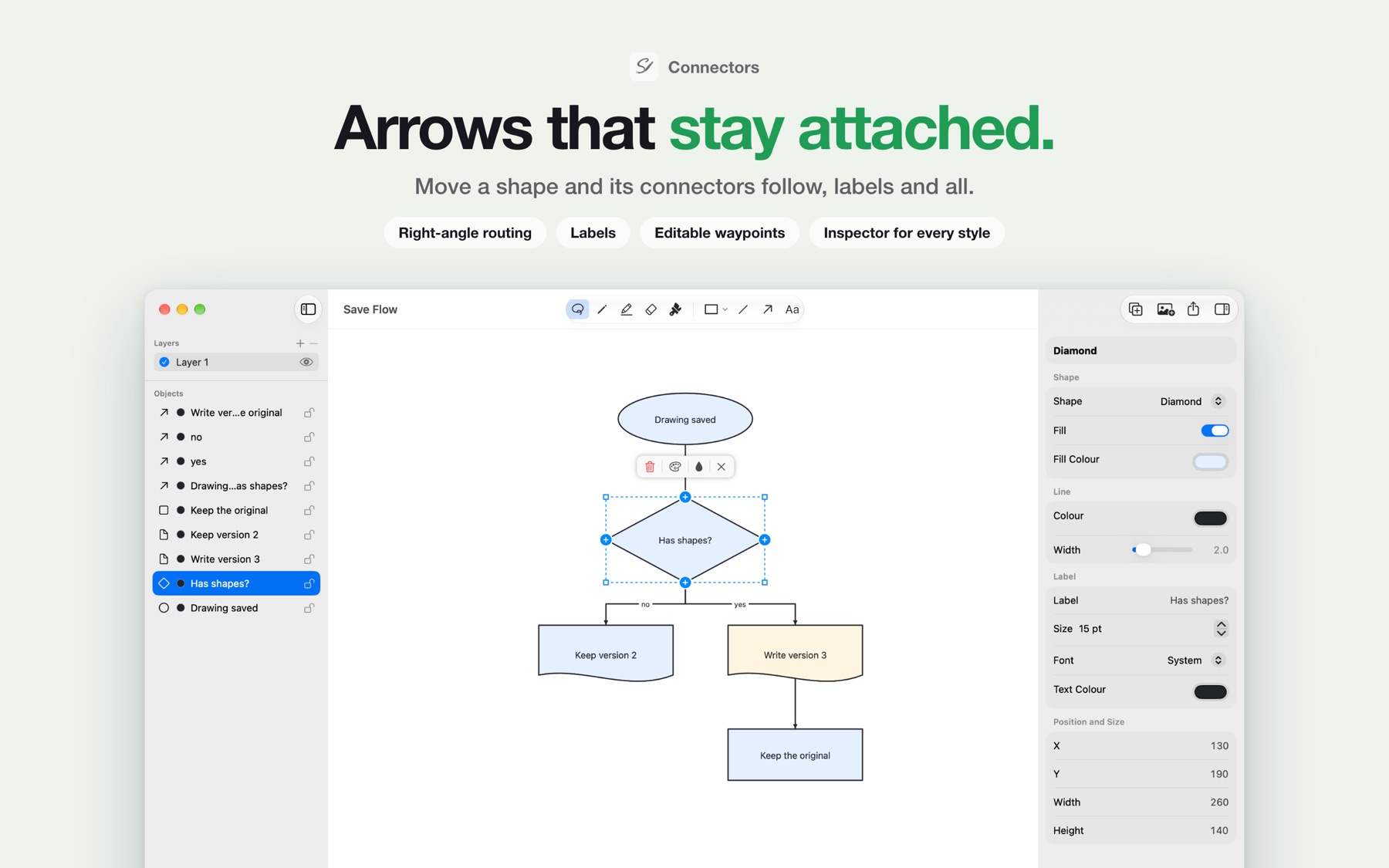Select the Fill bucket tool

tap(675, 309)
